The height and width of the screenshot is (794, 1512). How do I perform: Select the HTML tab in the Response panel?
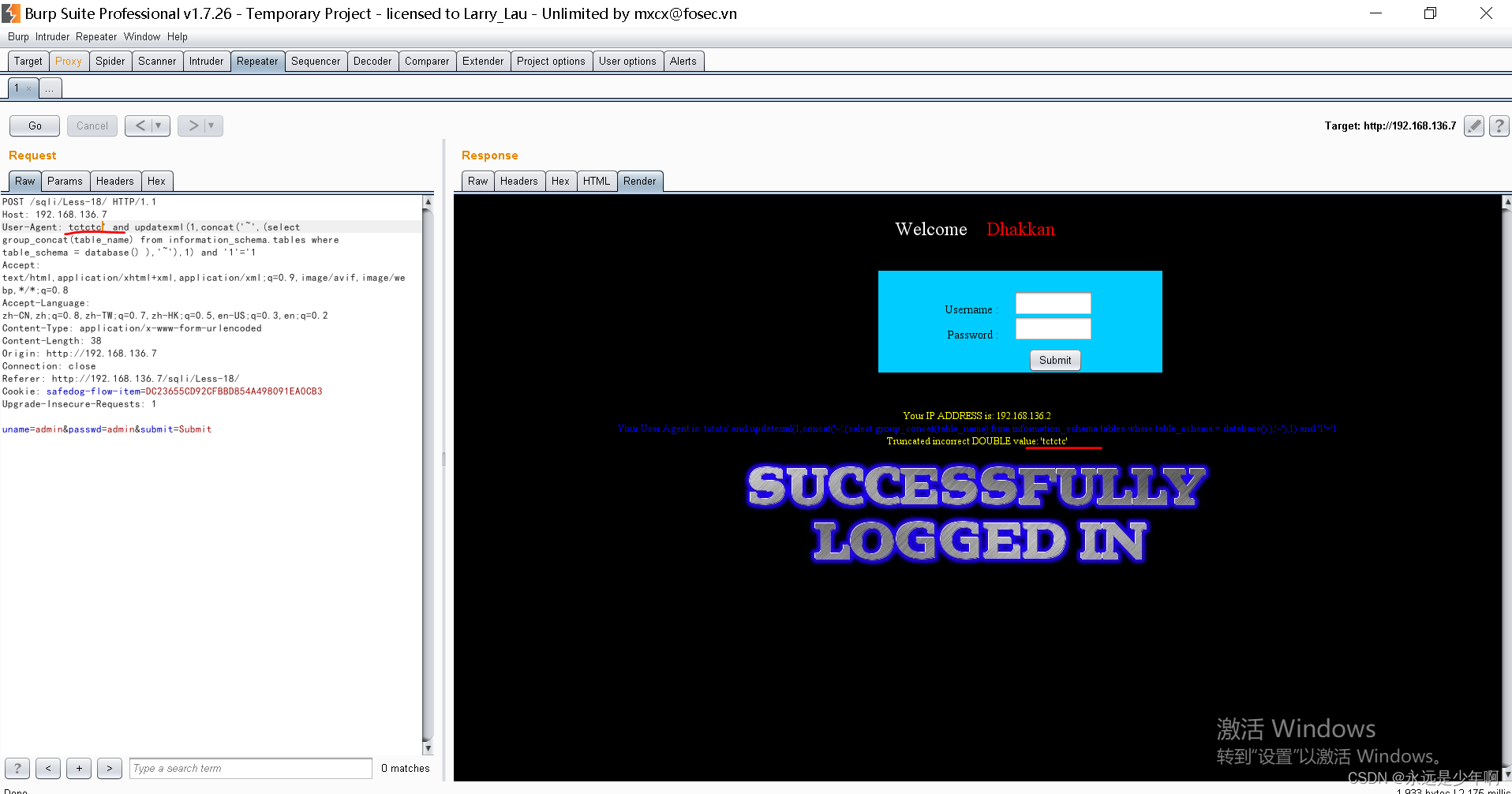(x=597, y=181)
